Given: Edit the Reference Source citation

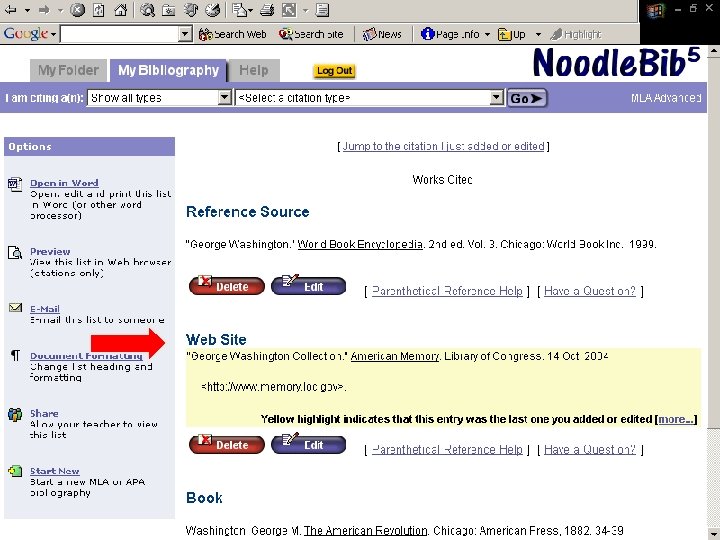Looking at the screenshot, I should tap(309, 286).
